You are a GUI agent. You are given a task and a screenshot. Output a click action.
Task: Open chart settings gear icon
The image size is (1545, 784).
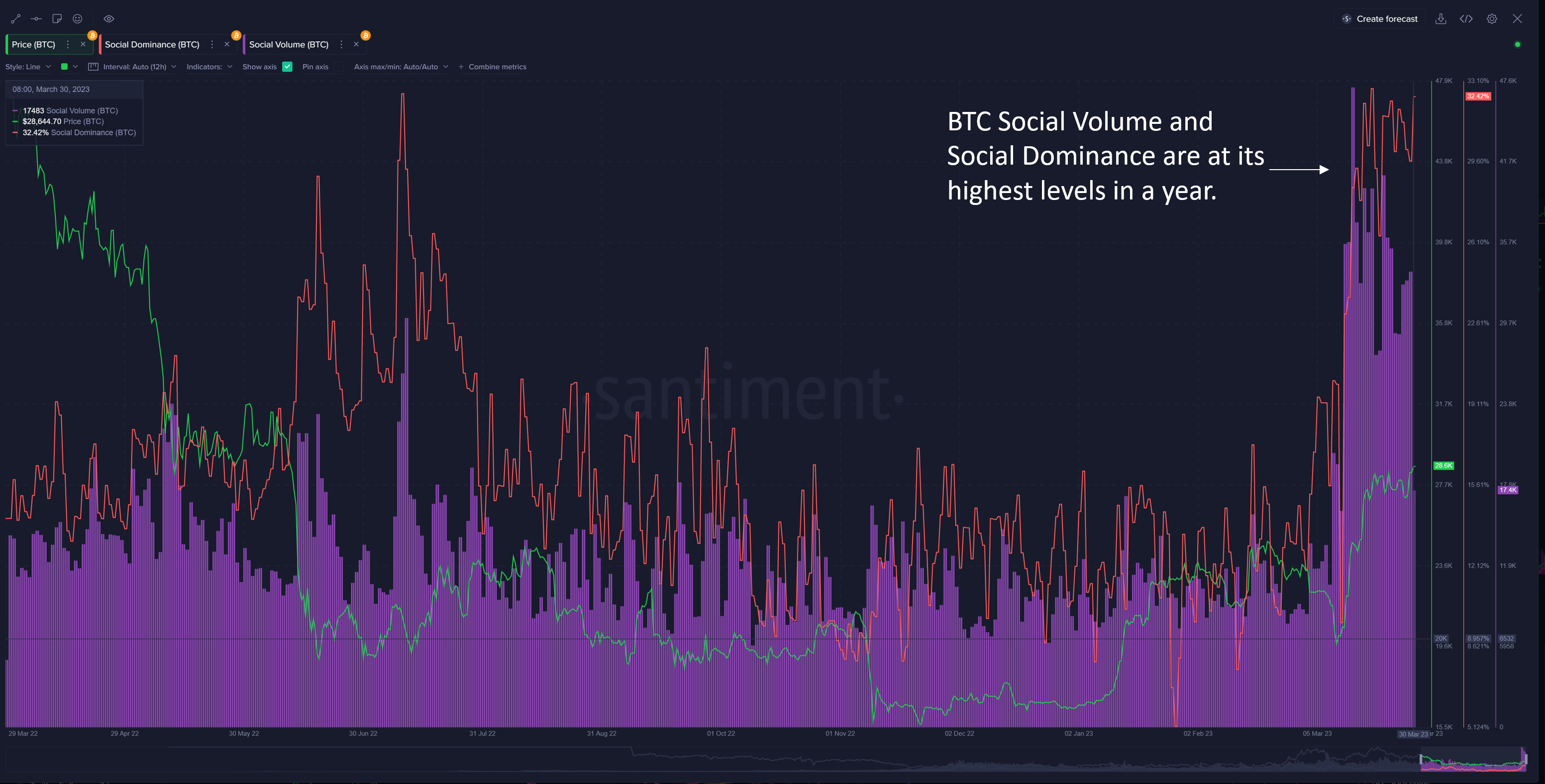(1492, 19)
